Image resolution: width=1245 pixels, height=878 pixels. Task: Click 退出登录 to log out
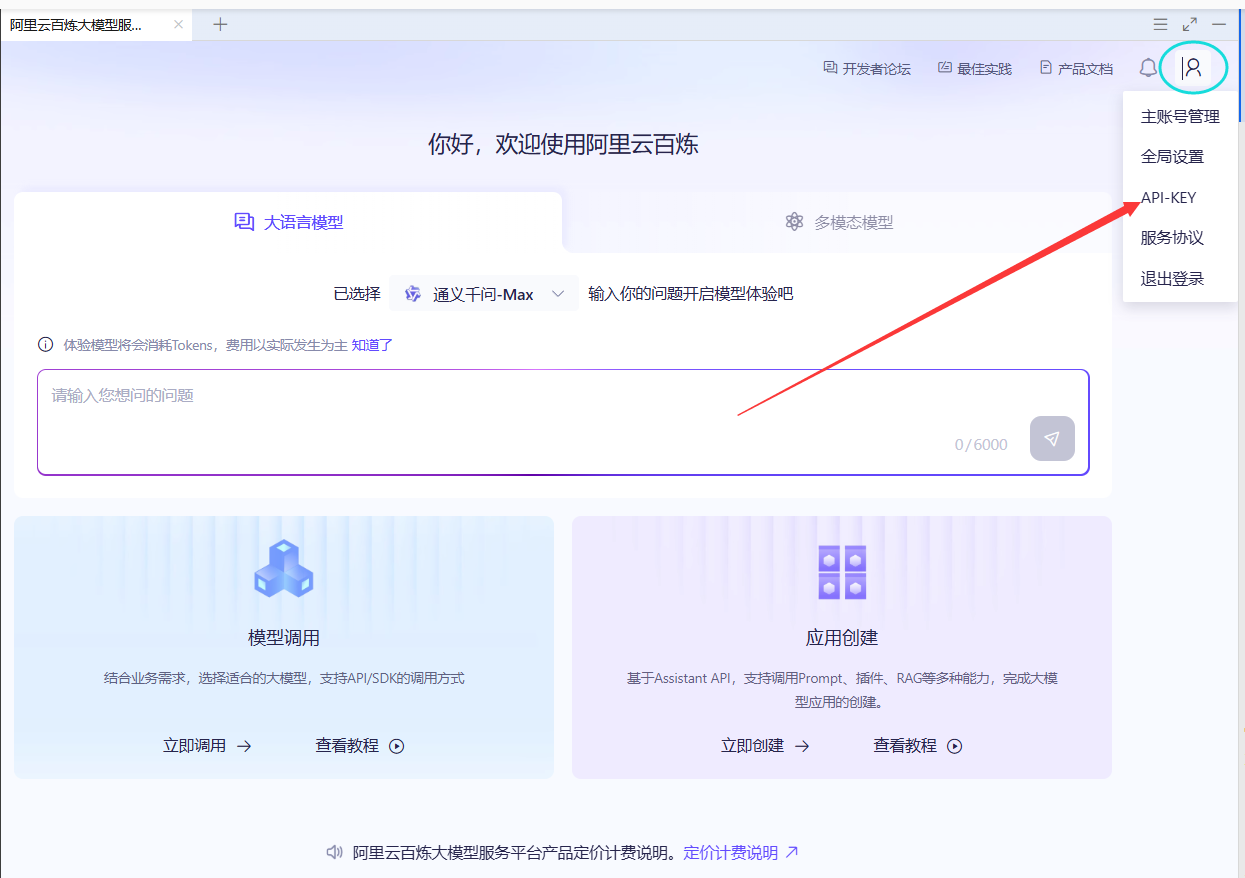tap(1172, 279)
